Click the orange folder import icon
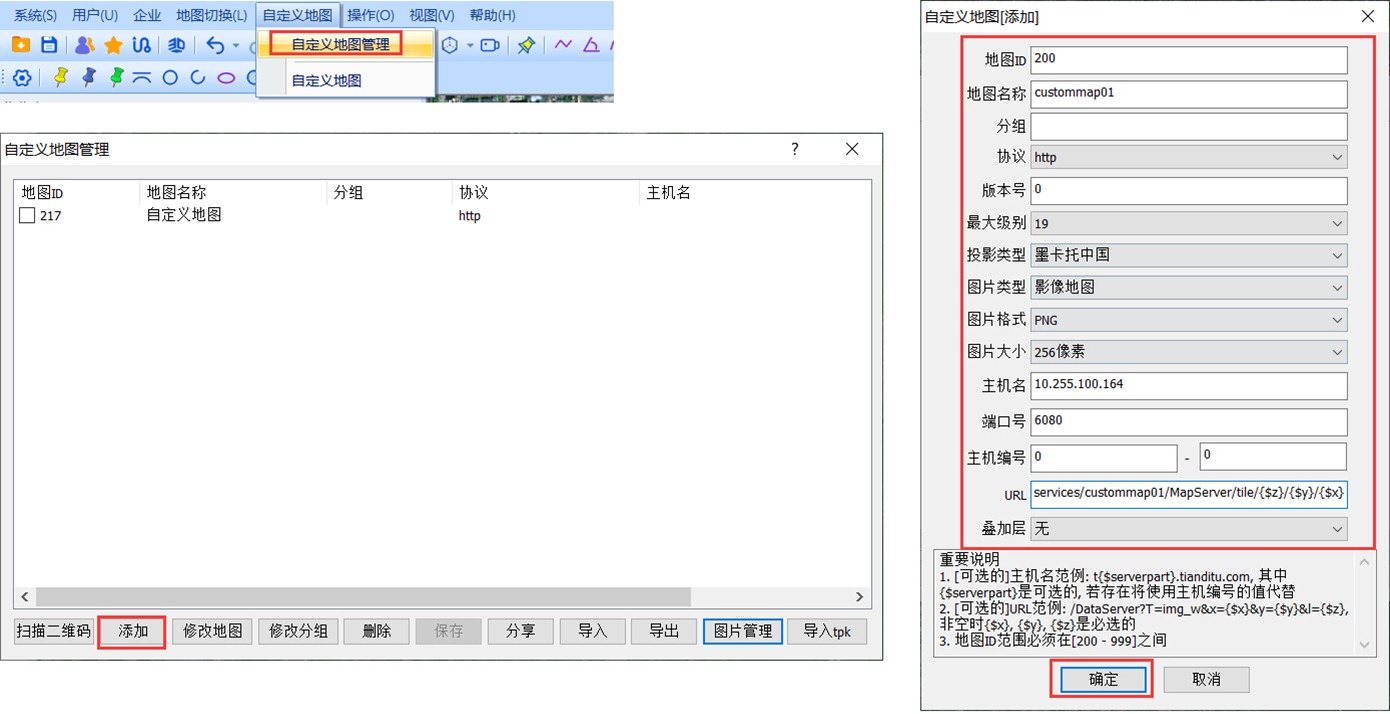 21,45
